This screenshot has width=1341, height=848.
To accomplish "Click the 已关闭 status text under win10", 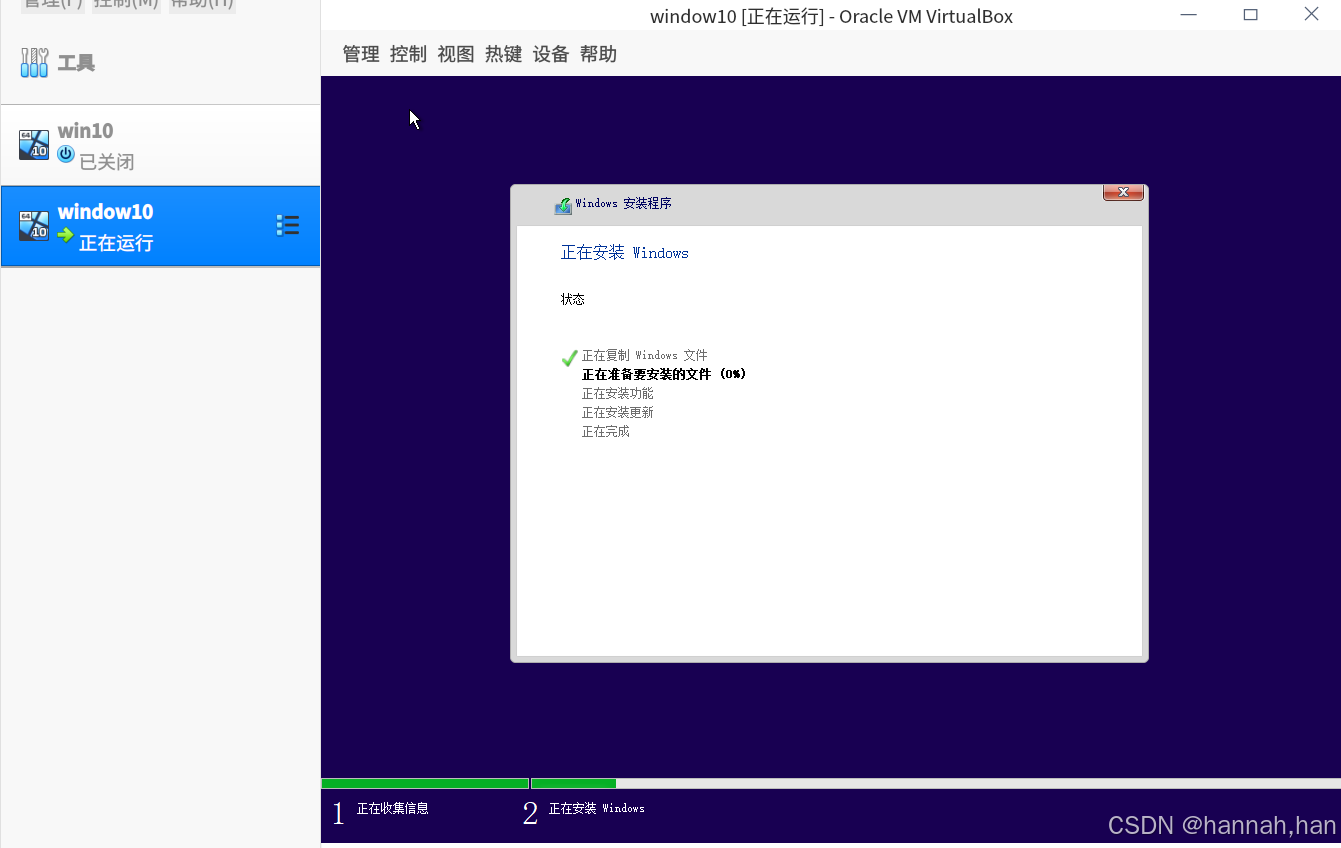I will 107,162.
